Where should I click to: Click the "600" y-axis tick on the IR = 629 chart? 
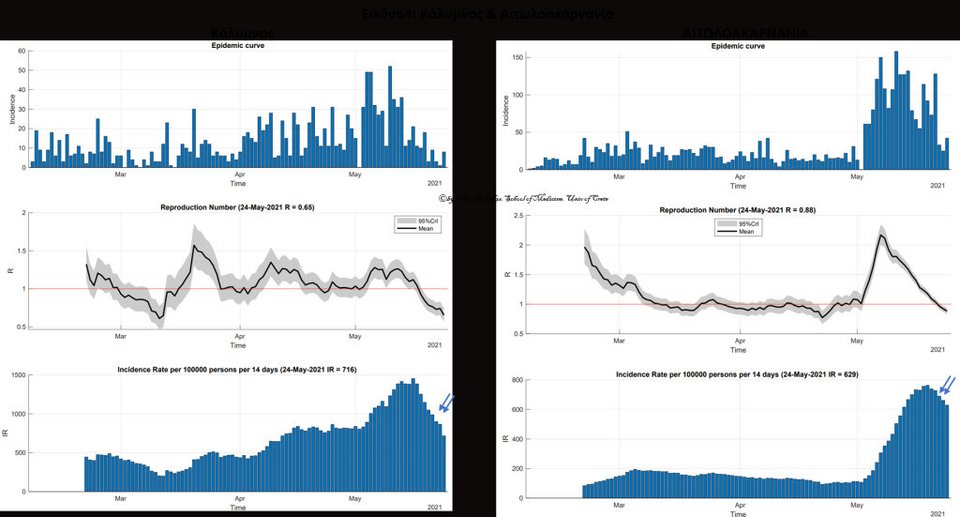point(517,410)
